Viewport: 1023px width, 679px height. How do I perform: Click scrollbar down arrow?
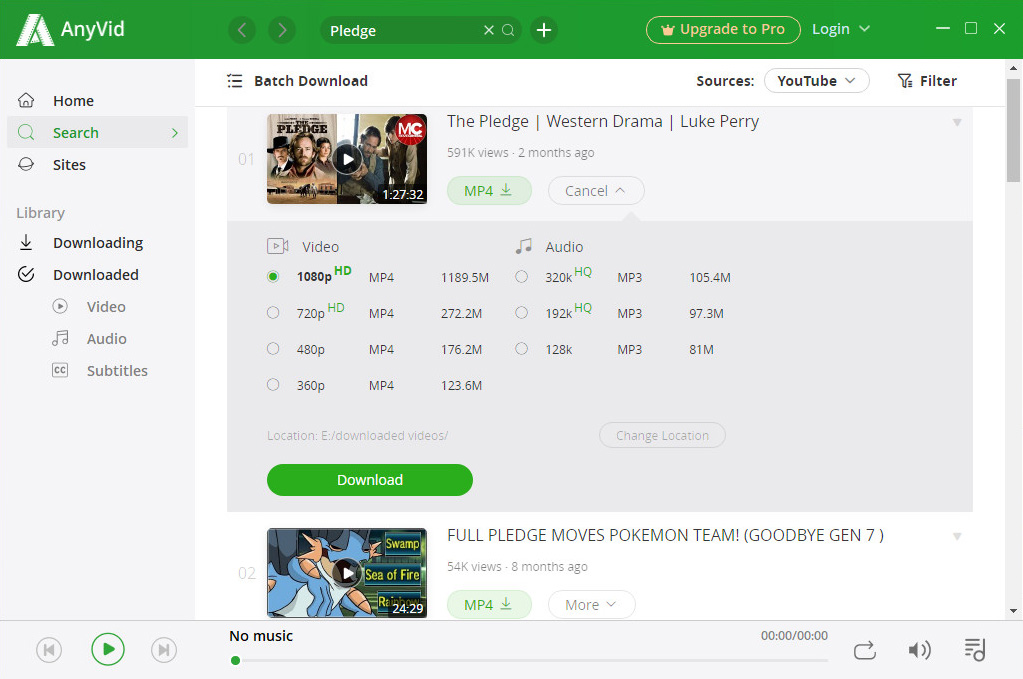1013,611
